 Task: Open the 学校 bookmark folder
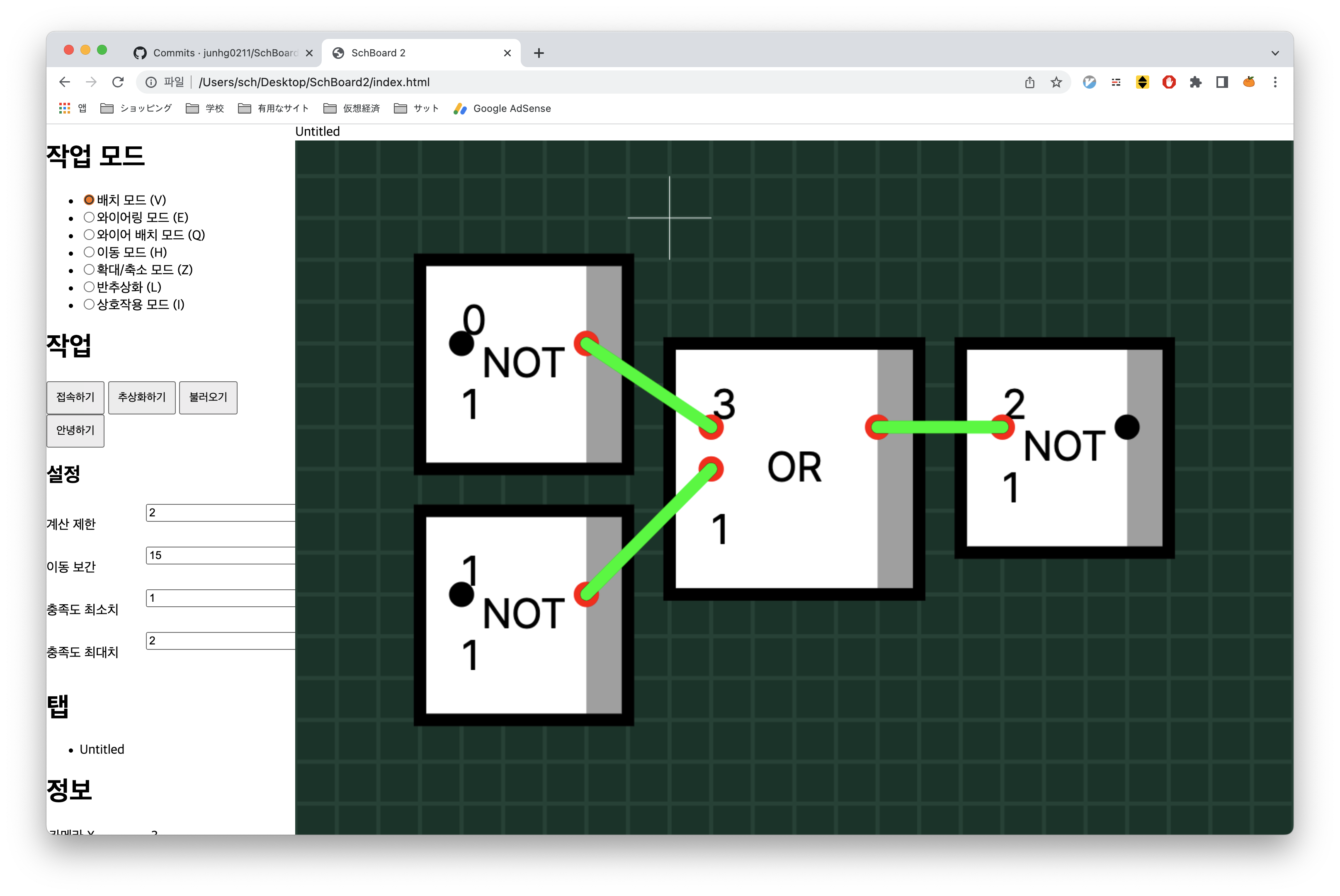[x=205, y=108]
